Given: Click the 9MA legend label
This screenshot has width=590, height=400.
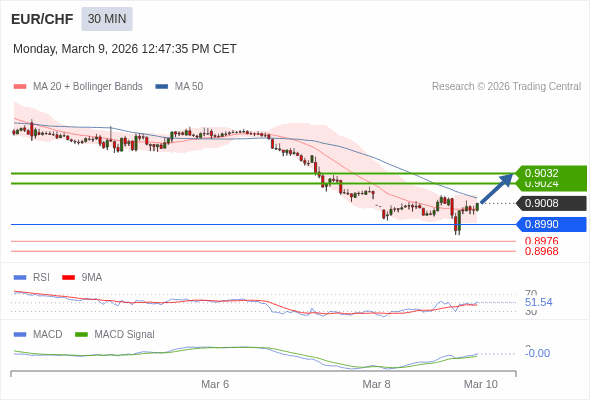Looking at the screenshot, I should pyautogui.click(x=92, y=278).
